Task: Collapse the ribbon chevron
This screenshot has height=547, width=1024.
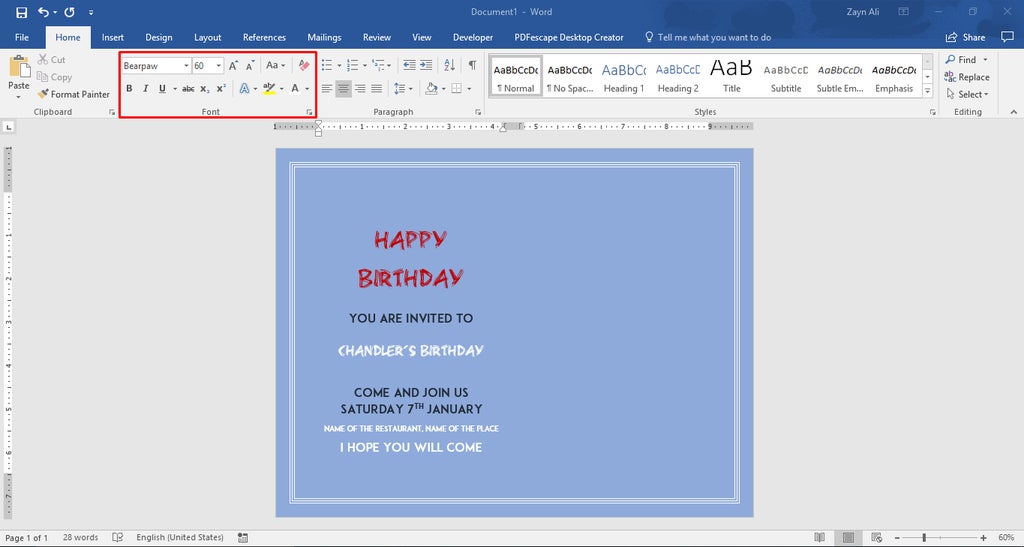Action: pyautogui.click(x=1014, y=112)
